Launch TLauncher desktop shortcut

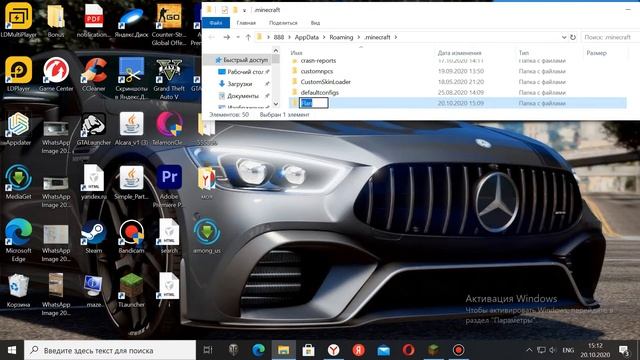click(x=131, y=291)
